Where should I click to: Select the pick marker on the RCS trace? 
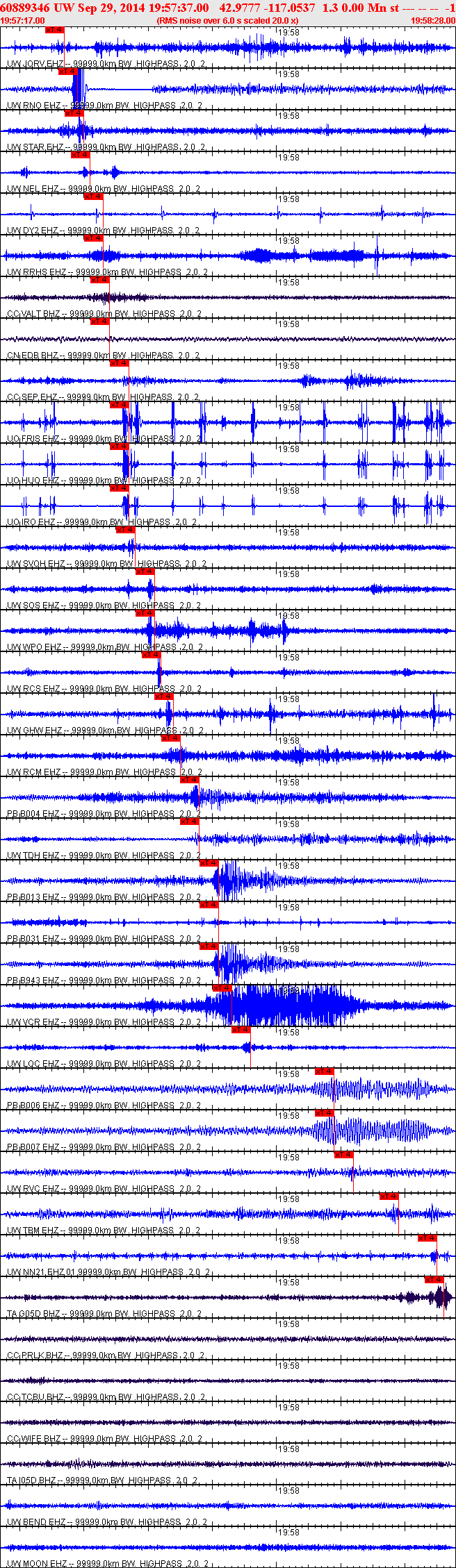(152, 655)
